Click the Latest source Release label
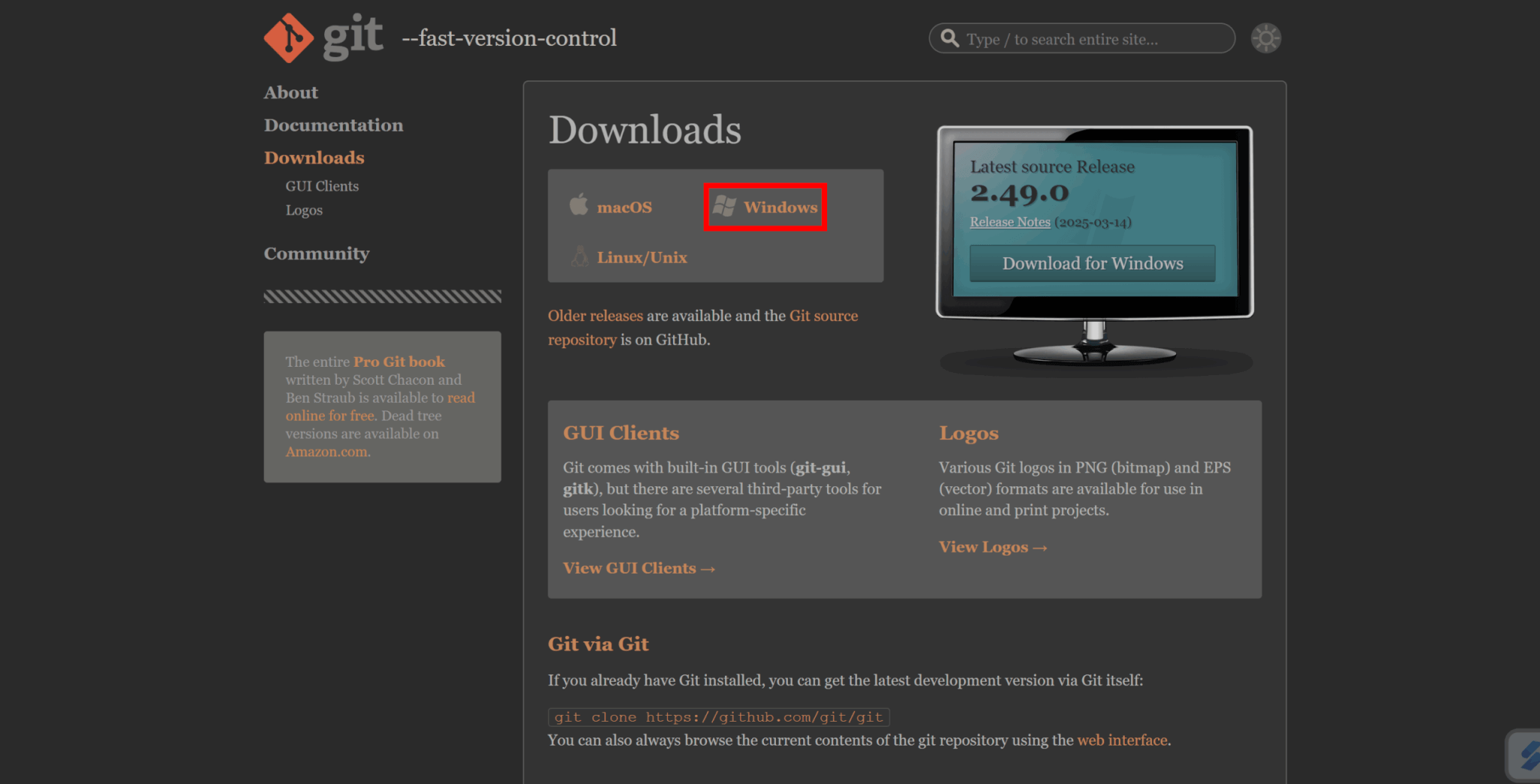Image resolution: width=1540 pixels, height=784 pixels. (1052, 167)
